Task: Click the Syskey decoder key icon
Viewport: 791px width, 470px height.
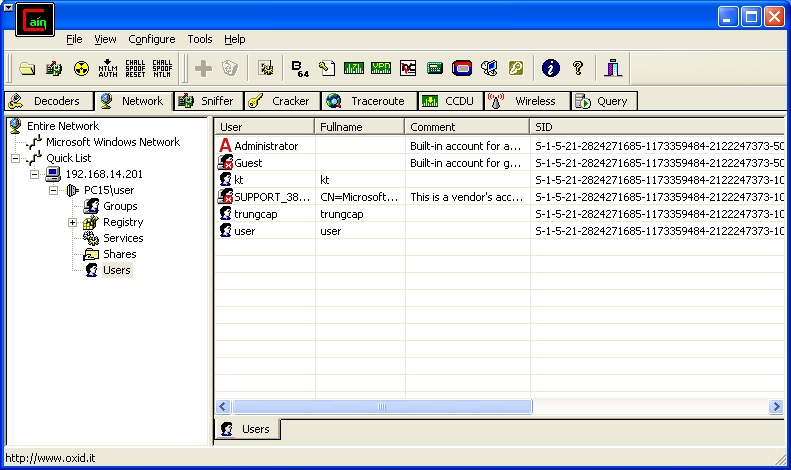Action: pos(516,68)
